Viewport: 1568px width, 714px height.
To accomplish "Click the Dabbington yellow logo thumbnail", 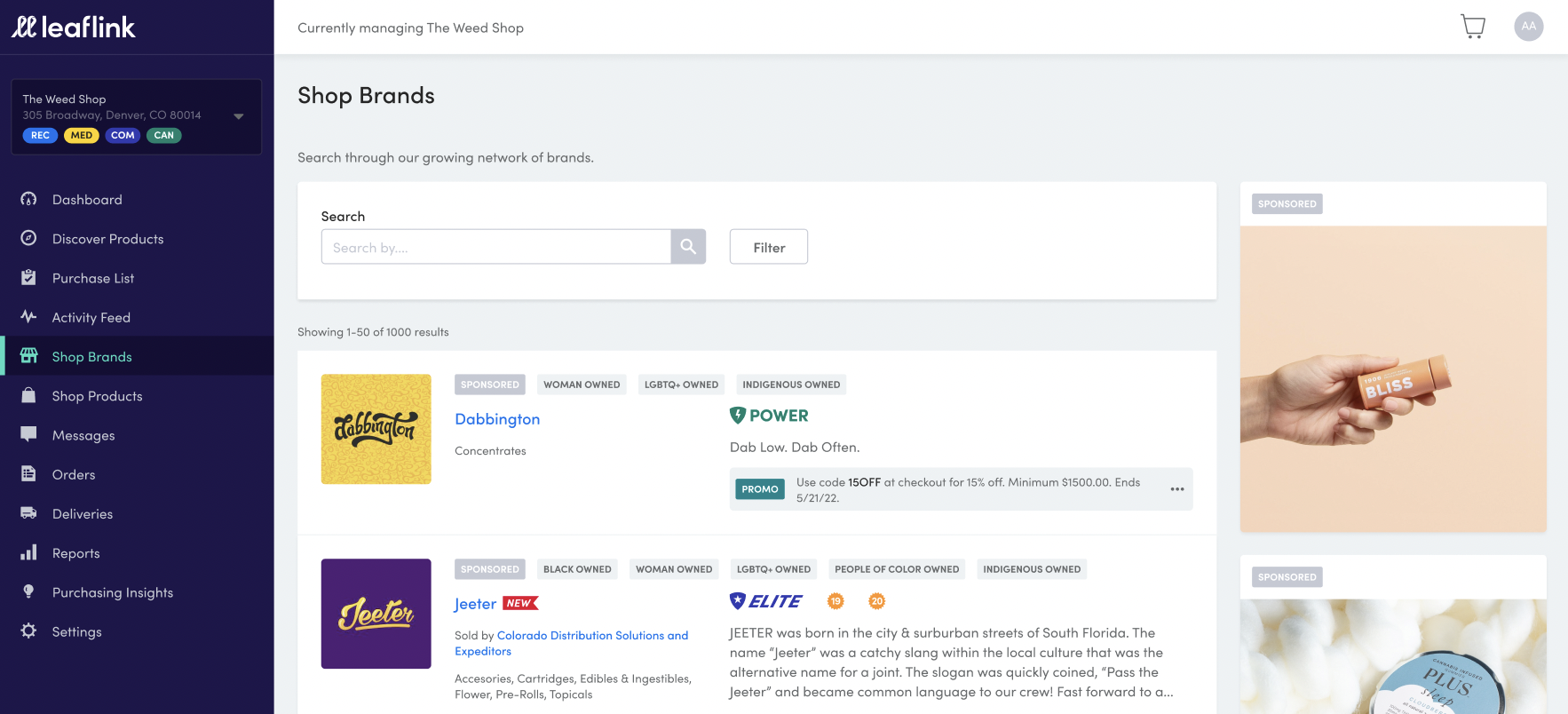I will pyautogui.click(x=376, y=429).
